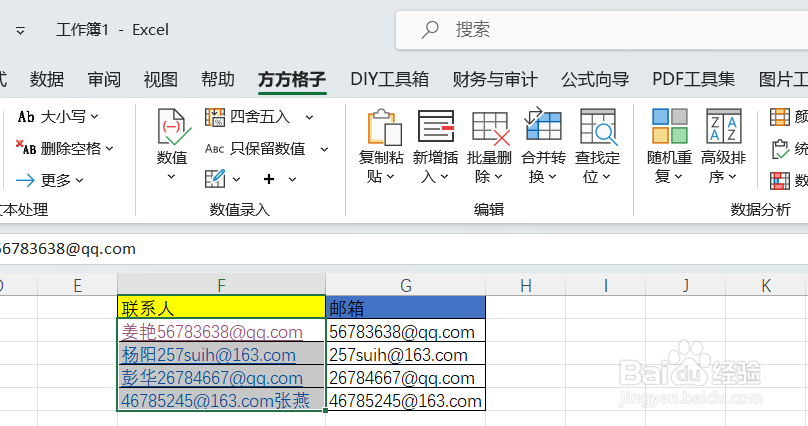The image size is (808, 426).
Task: Select column J header
Action: (685, 284)
